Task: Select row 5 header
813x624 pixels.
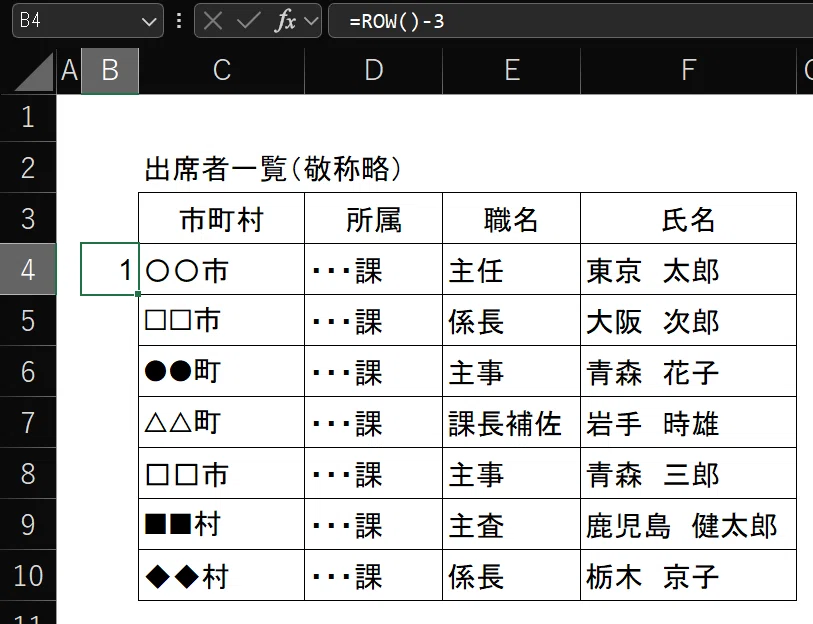Action: coord(28,320)
